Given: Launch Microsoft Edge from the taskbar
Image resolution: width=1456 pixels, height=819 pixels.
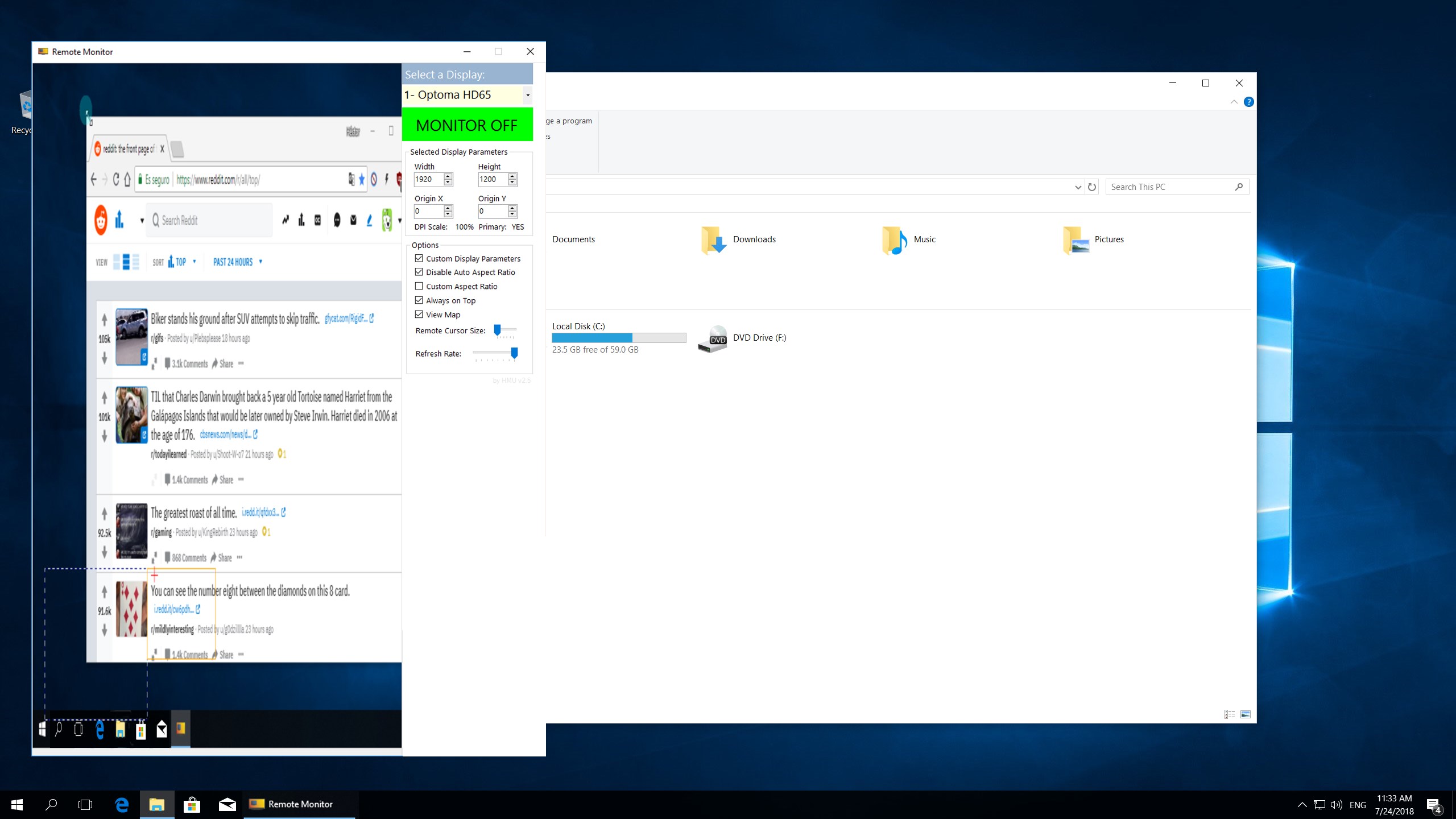Looking at the screenshot, I should 121,804.
